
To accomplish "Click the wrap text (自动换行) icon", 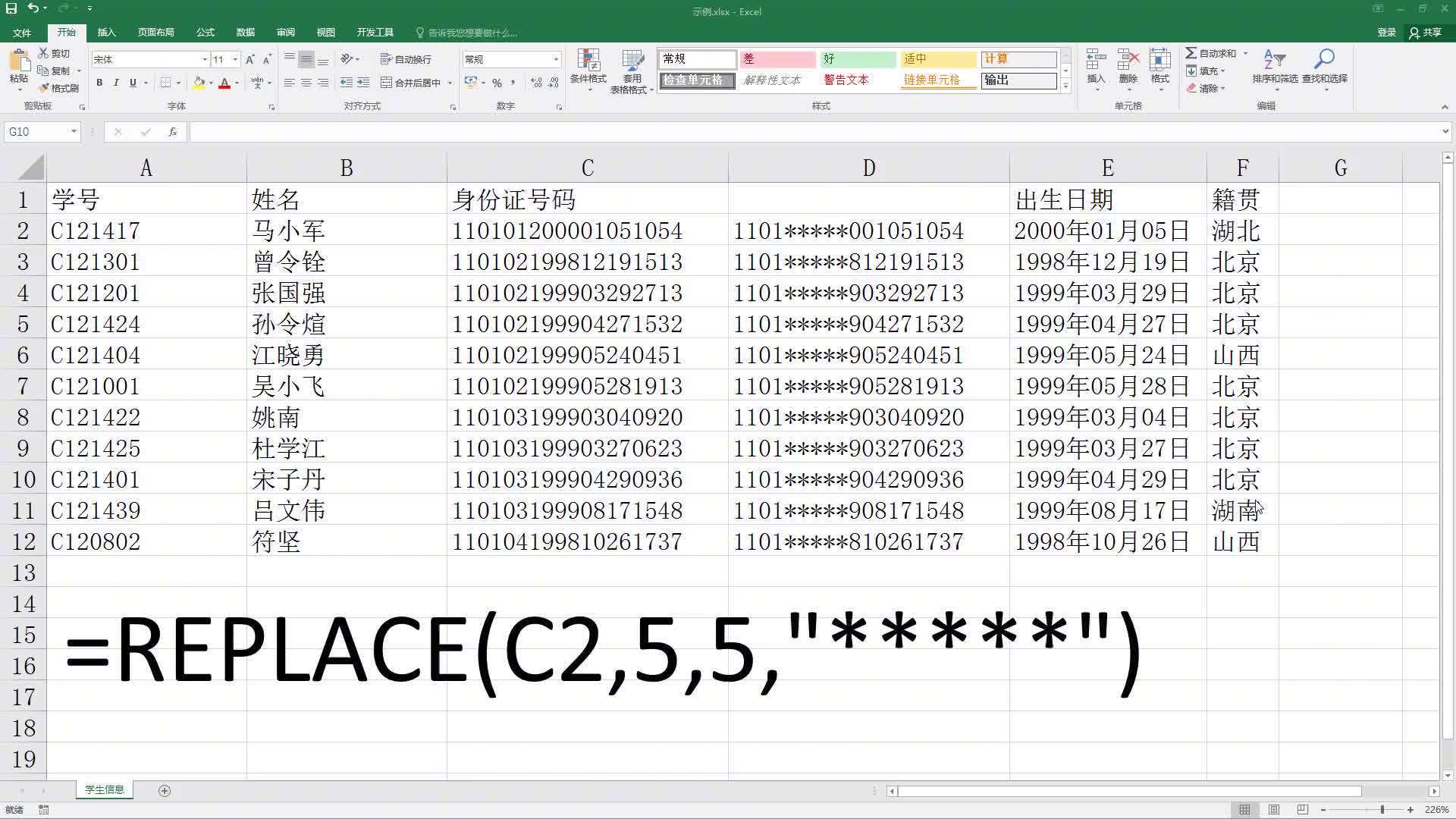I will click(407, 58).
